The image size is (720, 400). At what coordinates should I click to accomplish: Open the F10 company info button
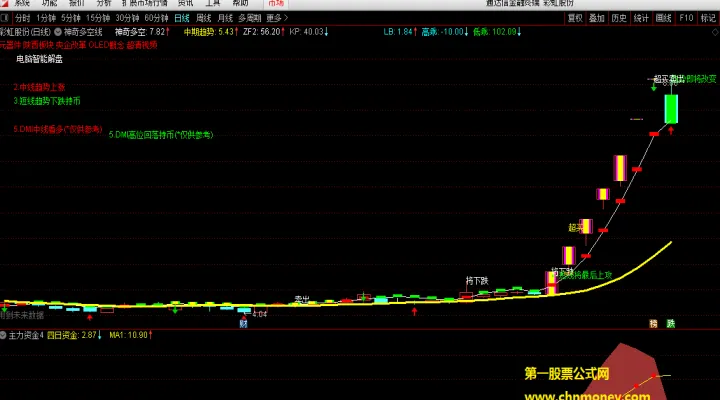click(x=686, y=18)
